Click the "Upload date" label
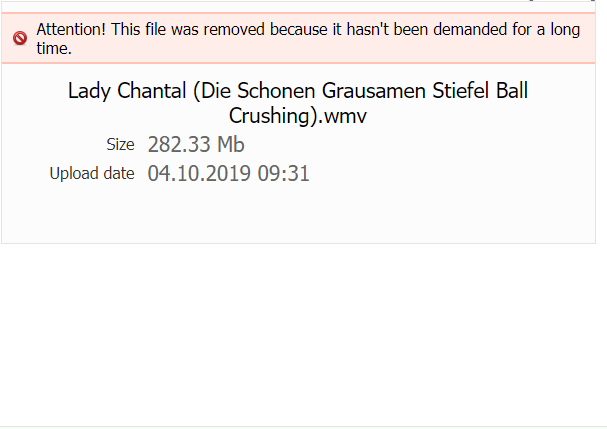This screenshot has width=607, height=429. pos(92,174)
